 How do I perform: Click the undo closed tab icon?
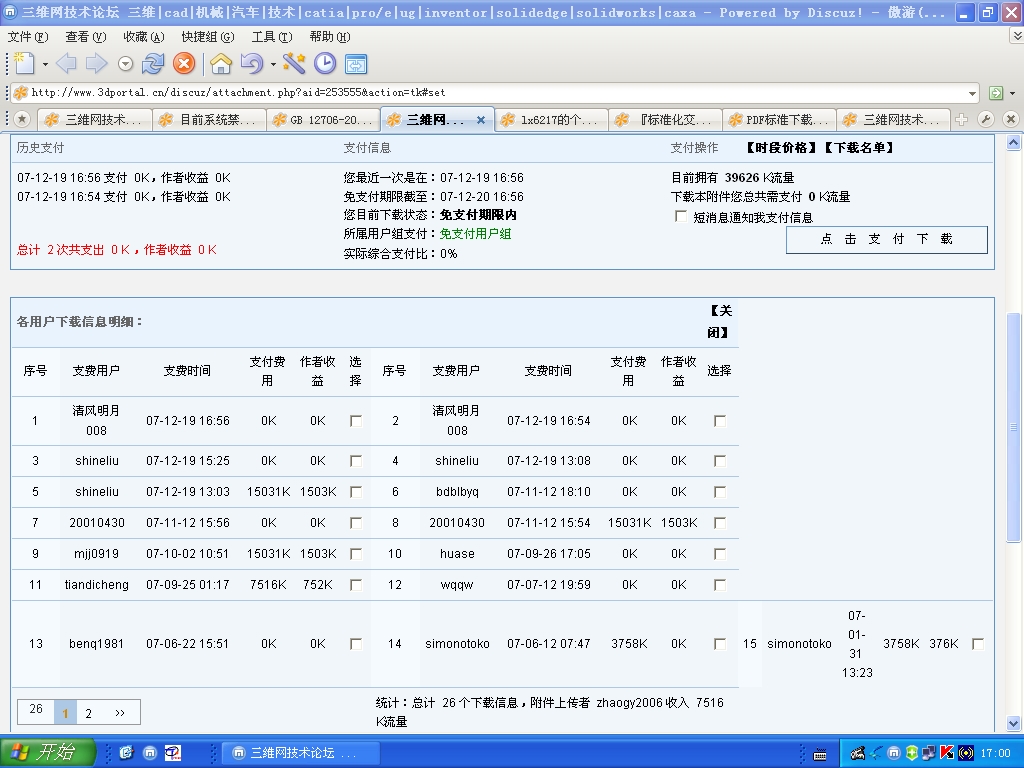tap(251, 63)
